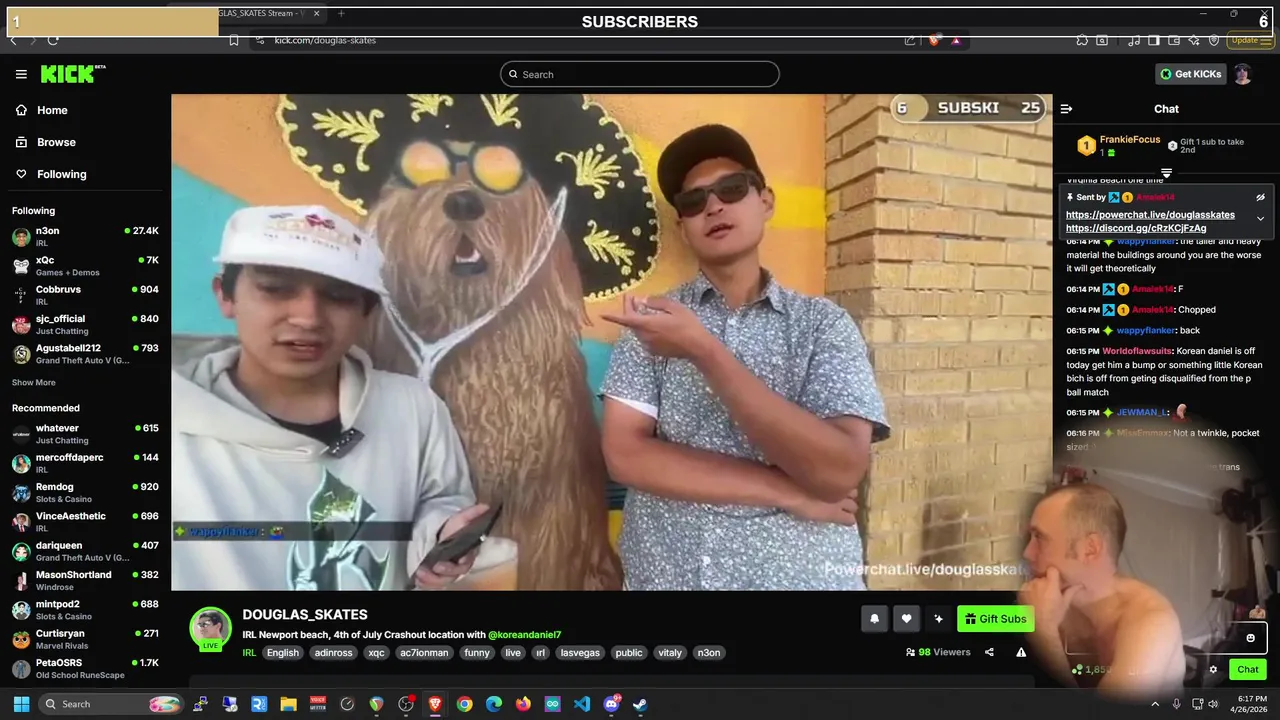The width and height of the screenshot is (1280, 720).
Task: Select the IRL category link
Action: tap(249, 653)
